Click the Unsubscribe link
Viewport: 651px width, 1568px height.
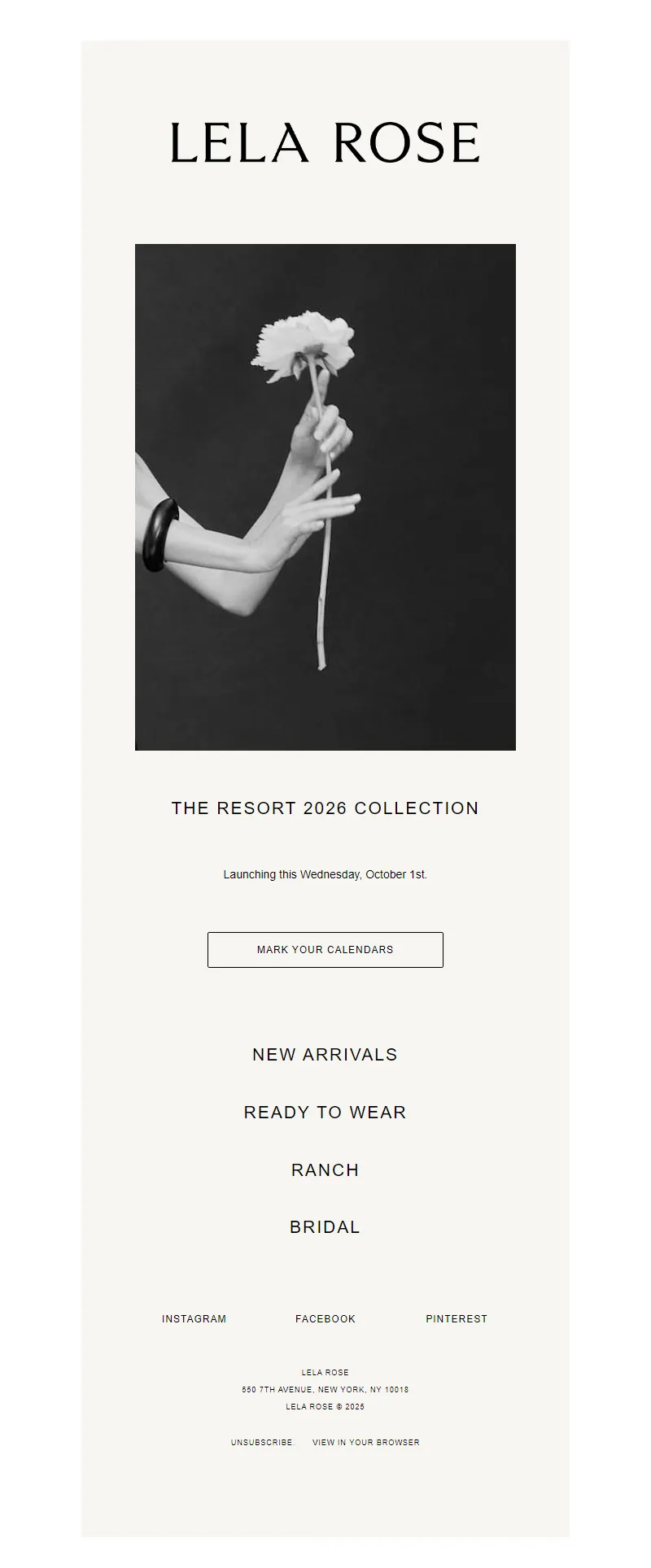tap(262, 1443)
